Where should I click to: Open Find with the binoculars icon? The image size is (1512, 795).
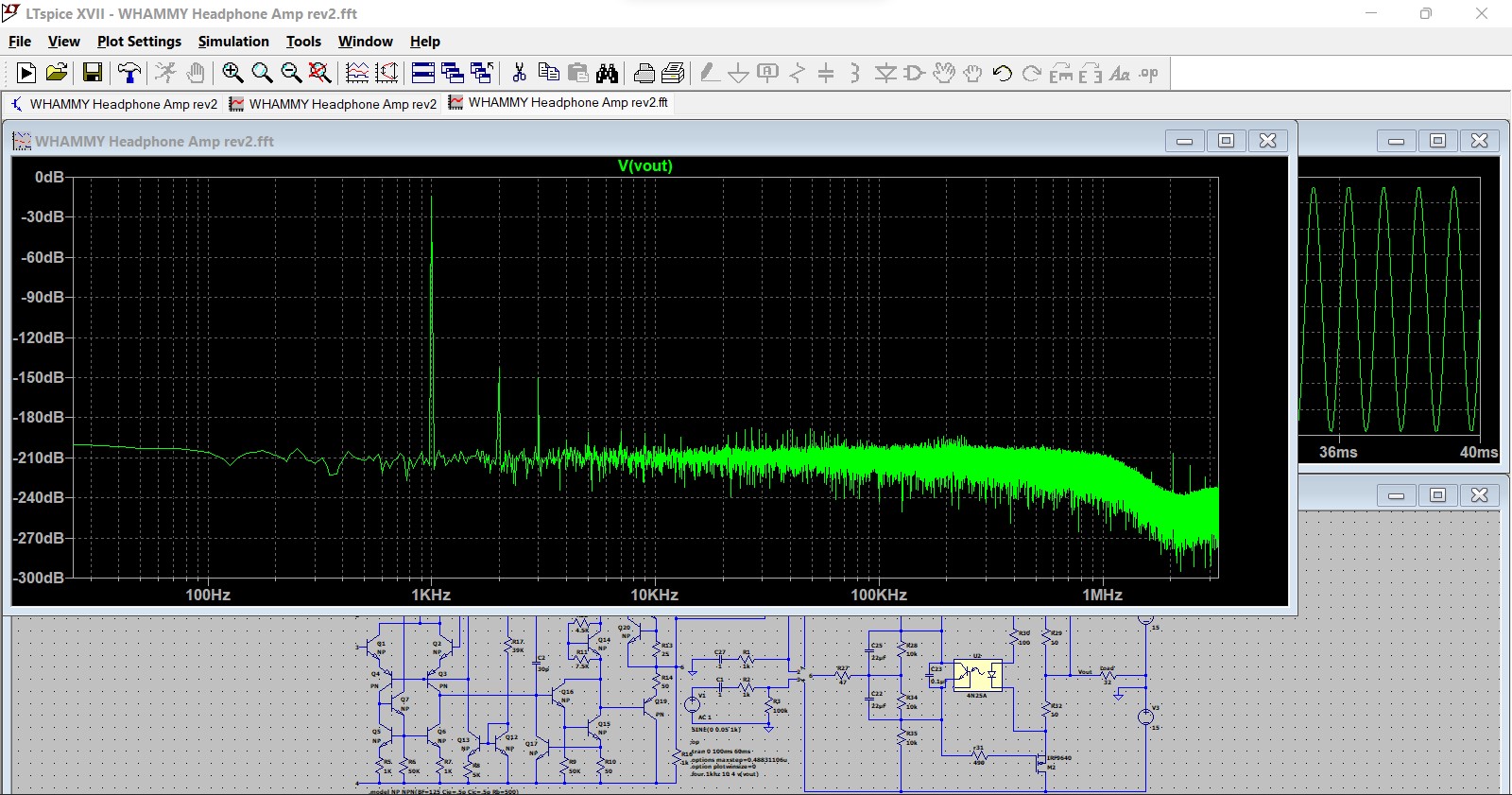point(608,73)
